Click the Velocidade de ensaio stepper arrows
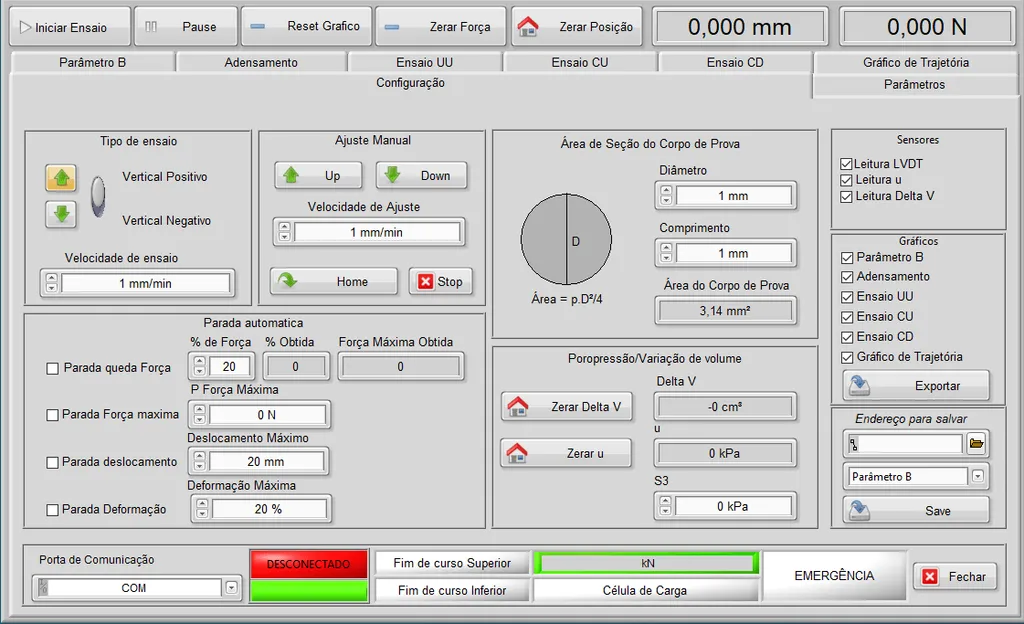This screenshot has height=624, width=1024. click(x=52, y=283)
